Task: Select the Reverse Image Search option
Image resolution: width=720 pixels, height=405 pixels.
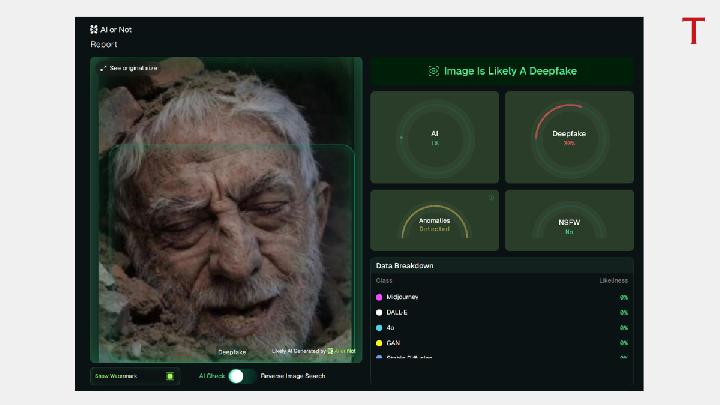Action: tap(292, 376)
